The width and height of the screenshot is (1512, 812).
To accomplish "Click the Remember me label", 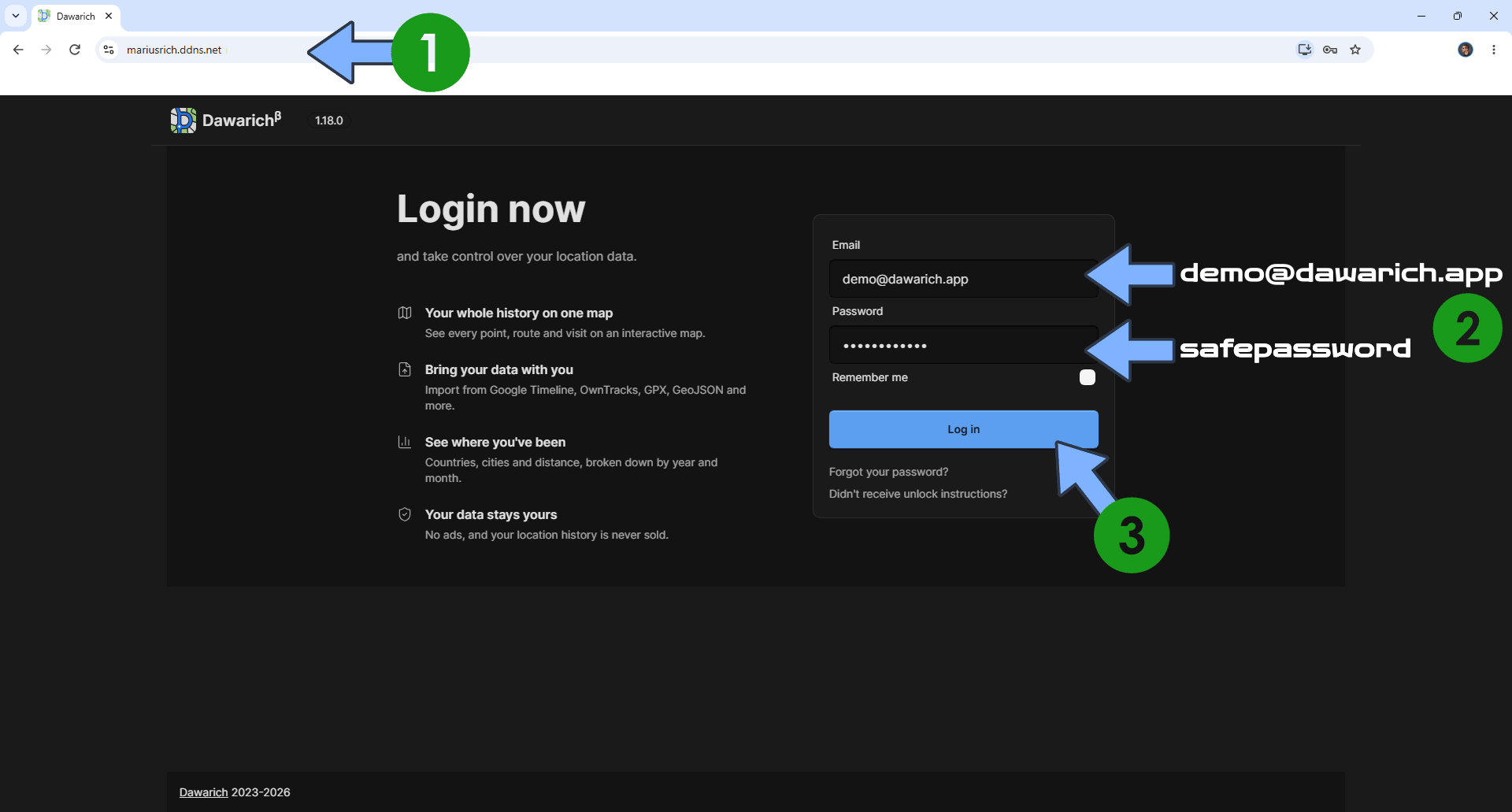I will coord(869,377).
